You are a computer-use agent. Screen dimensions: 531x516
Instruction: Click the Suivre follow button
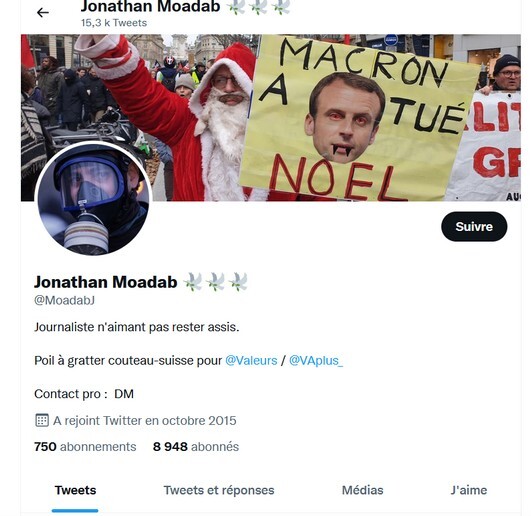[474, 227]
